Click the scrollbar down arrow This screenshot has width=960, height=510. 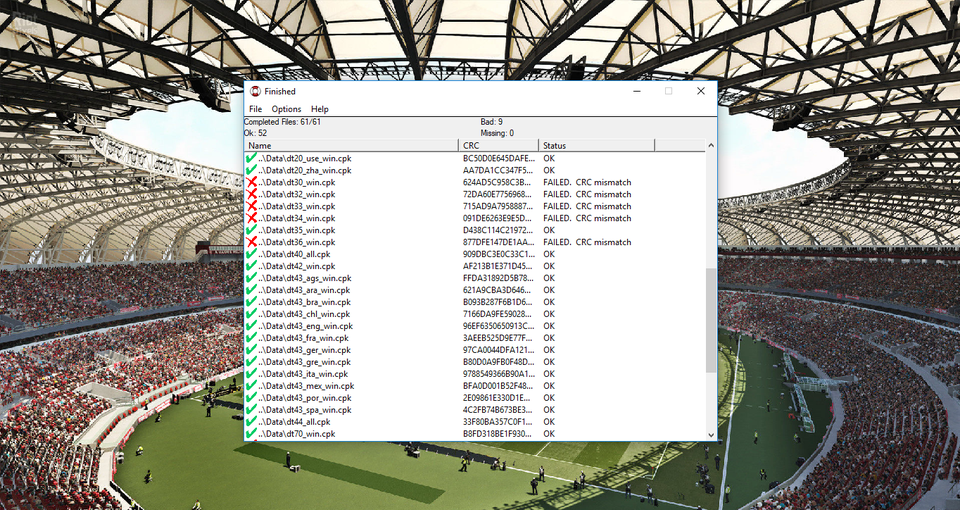click(x=711, y=435)
